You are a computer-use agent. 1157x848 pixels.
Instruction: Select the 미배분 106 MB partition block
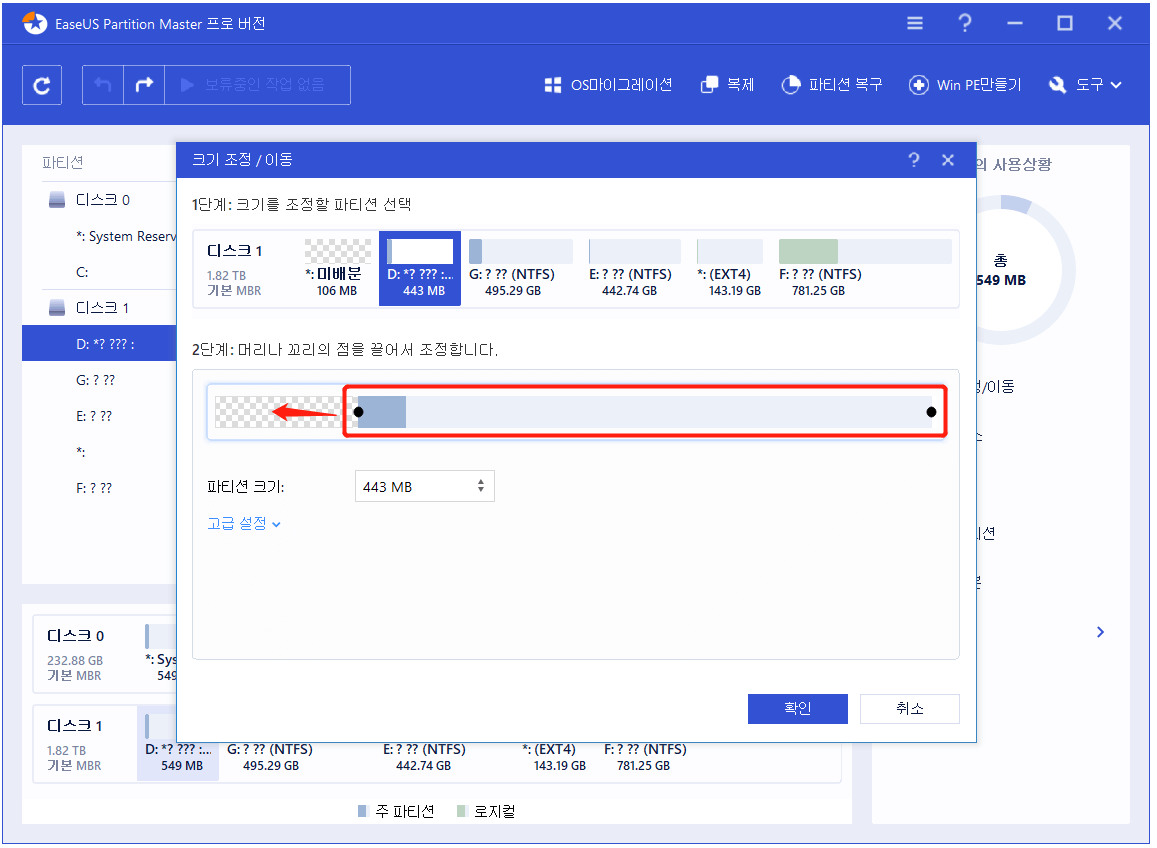[x=337, y=269]
